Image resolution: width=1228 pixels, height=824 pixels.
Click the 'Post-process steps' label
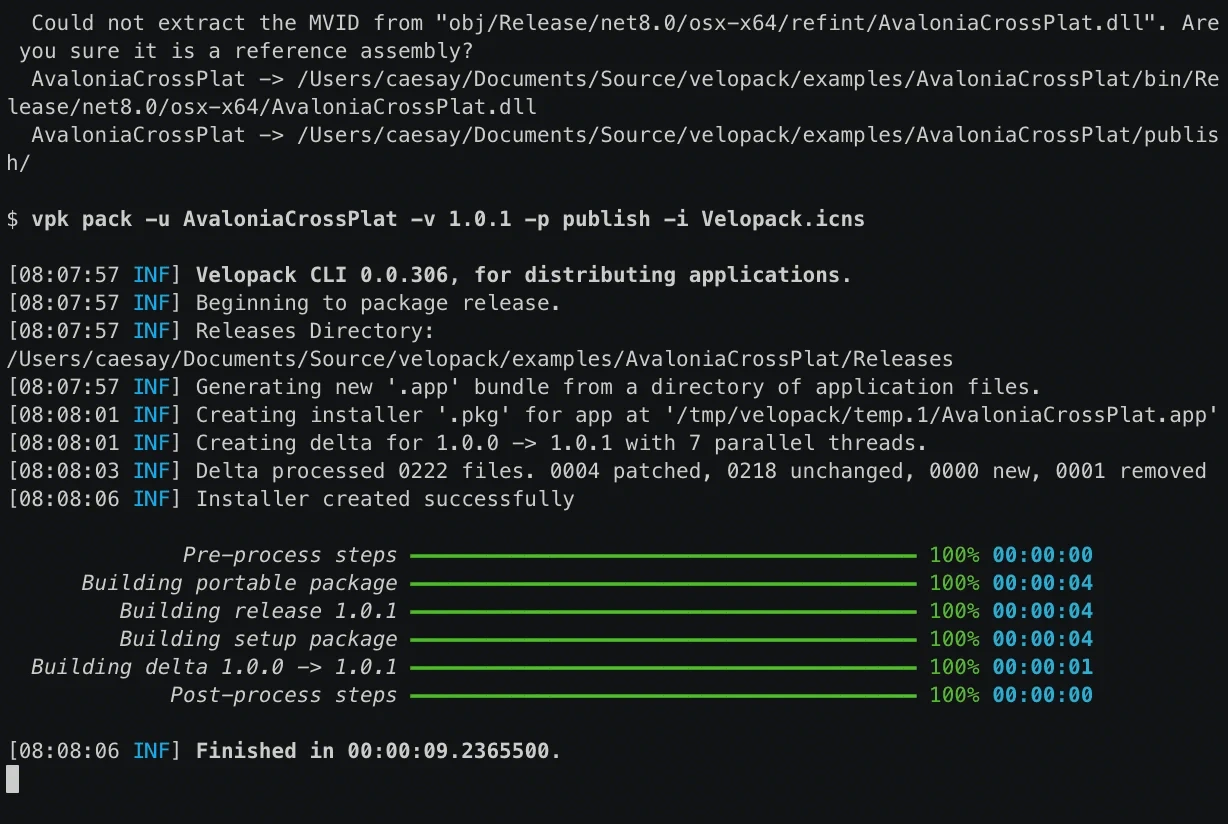(x=283, y=695)
